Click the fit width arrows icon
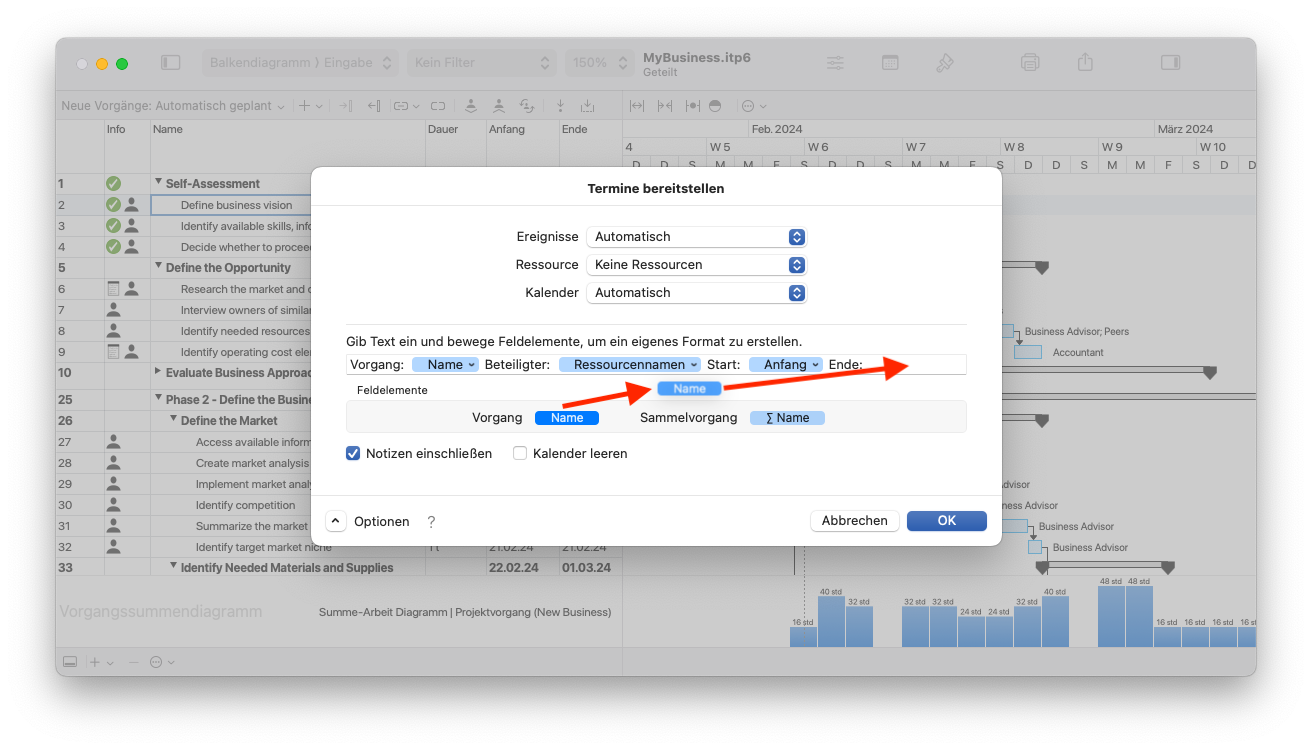This screenshot has width=1312, height=750. pos(637,105)
